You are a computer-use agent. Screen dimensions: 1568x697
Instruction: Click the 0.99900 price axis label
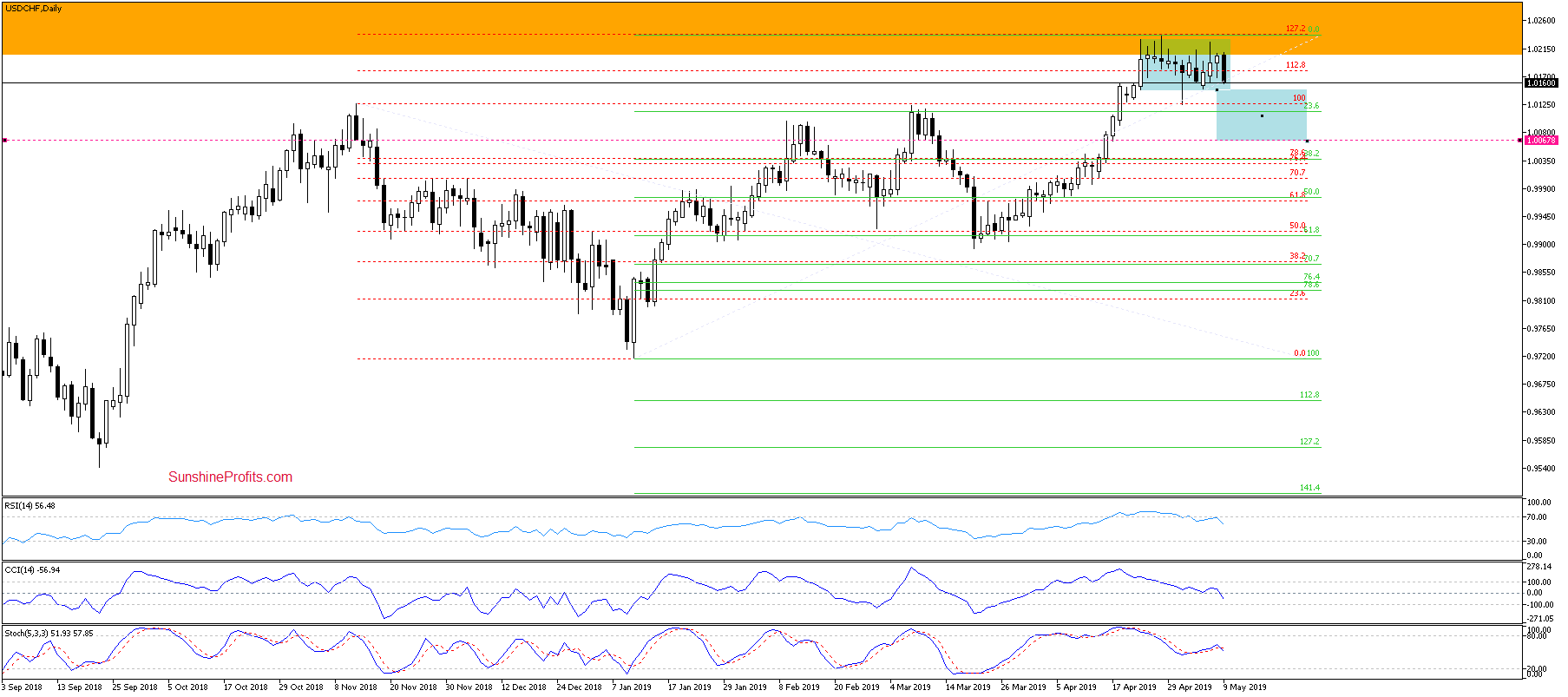1541,188
